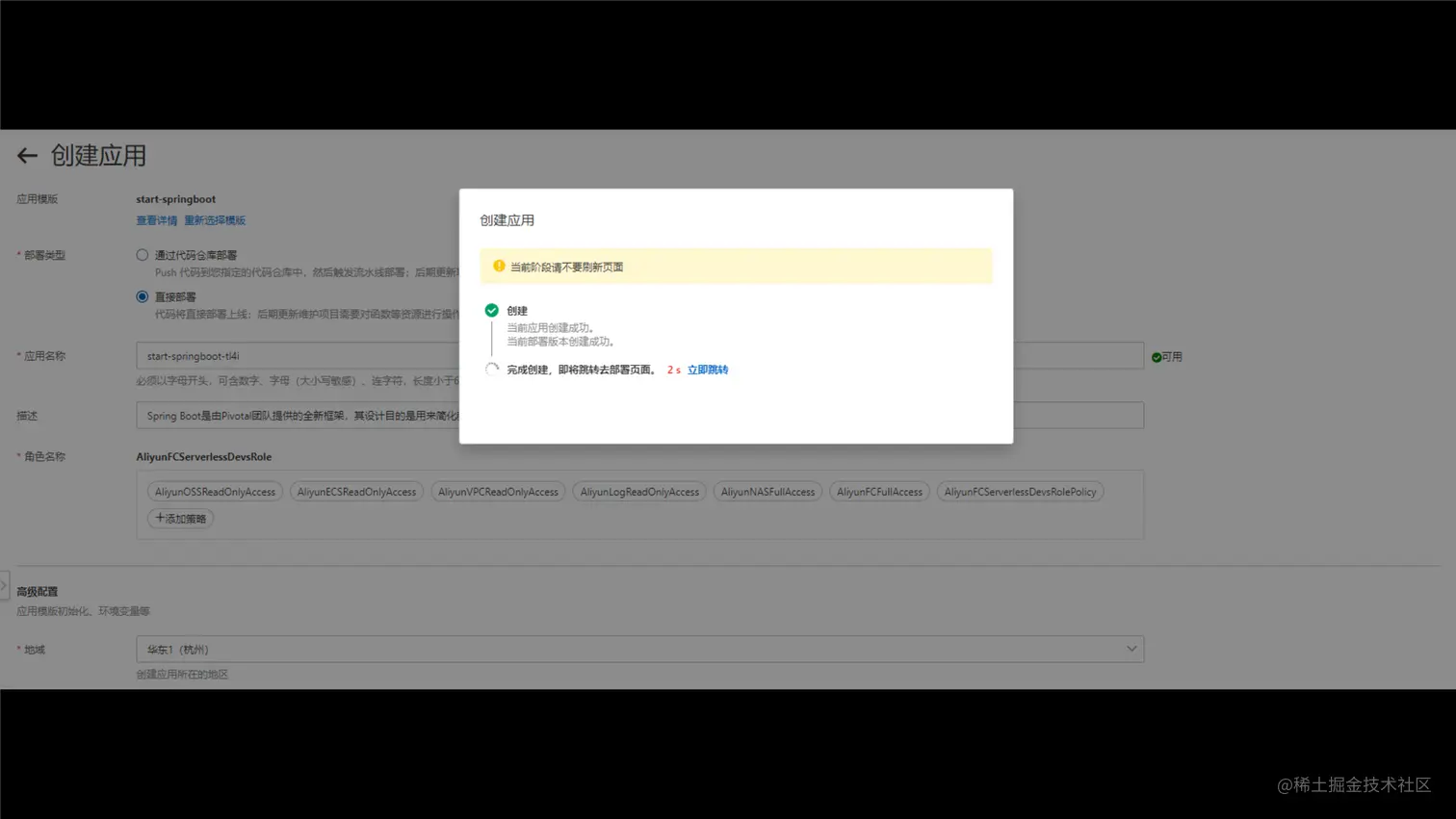Click the dropdown chevron on the region selector
This screenshot has width=1456, height=819.
(1132, 649)
